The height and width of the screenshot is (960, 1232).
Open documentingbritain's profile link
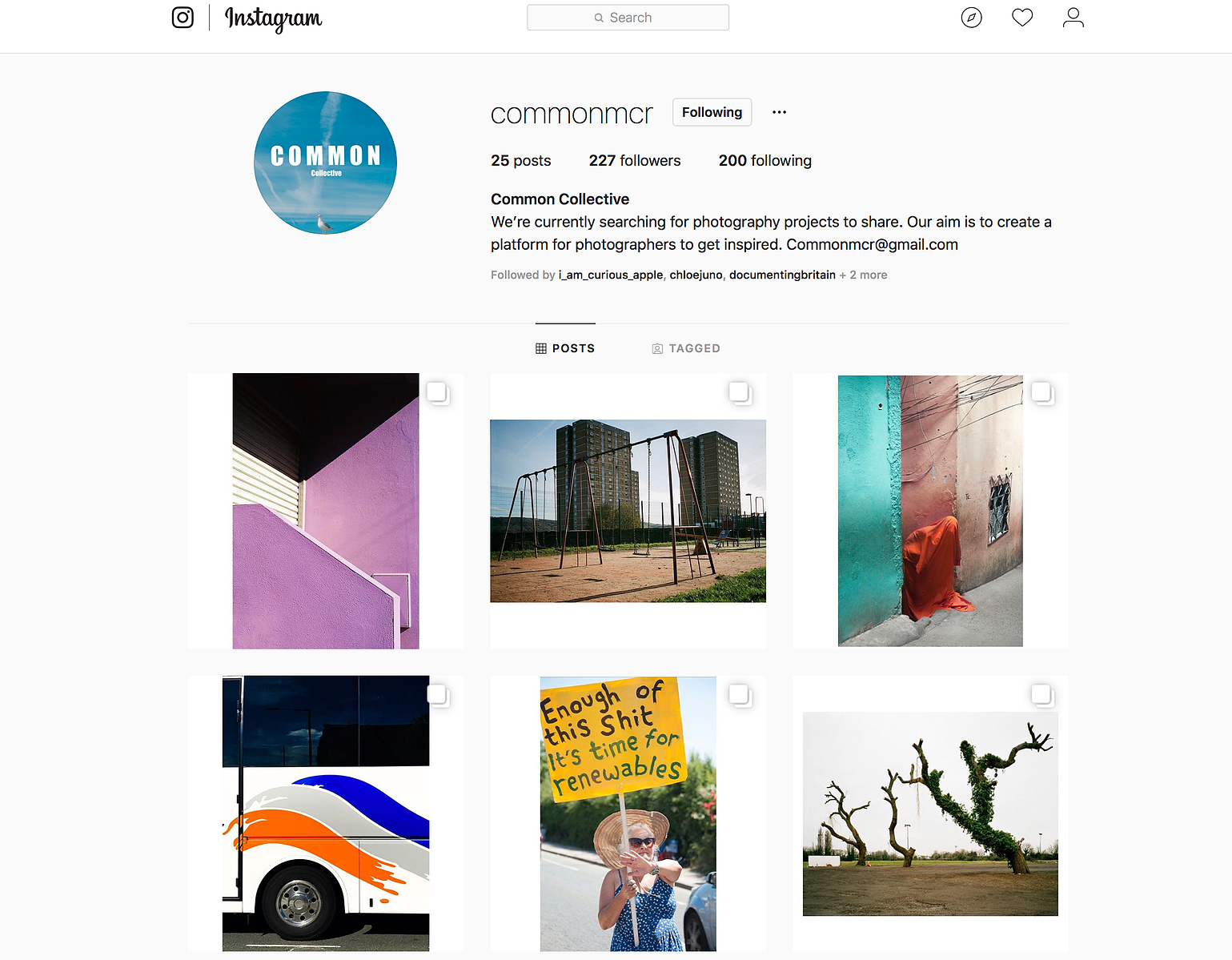click(x=782, y=275)
